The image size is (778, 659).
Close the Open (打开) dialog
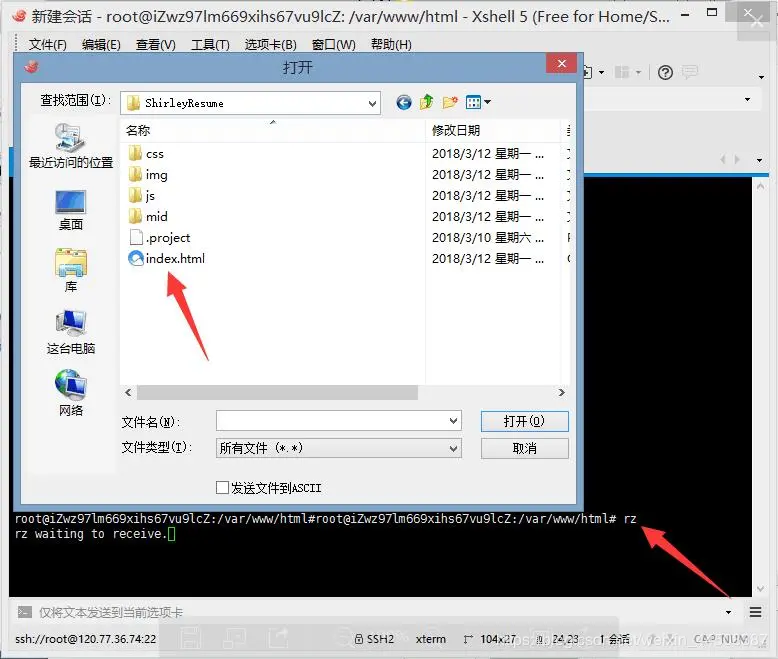tap(562, 64)
